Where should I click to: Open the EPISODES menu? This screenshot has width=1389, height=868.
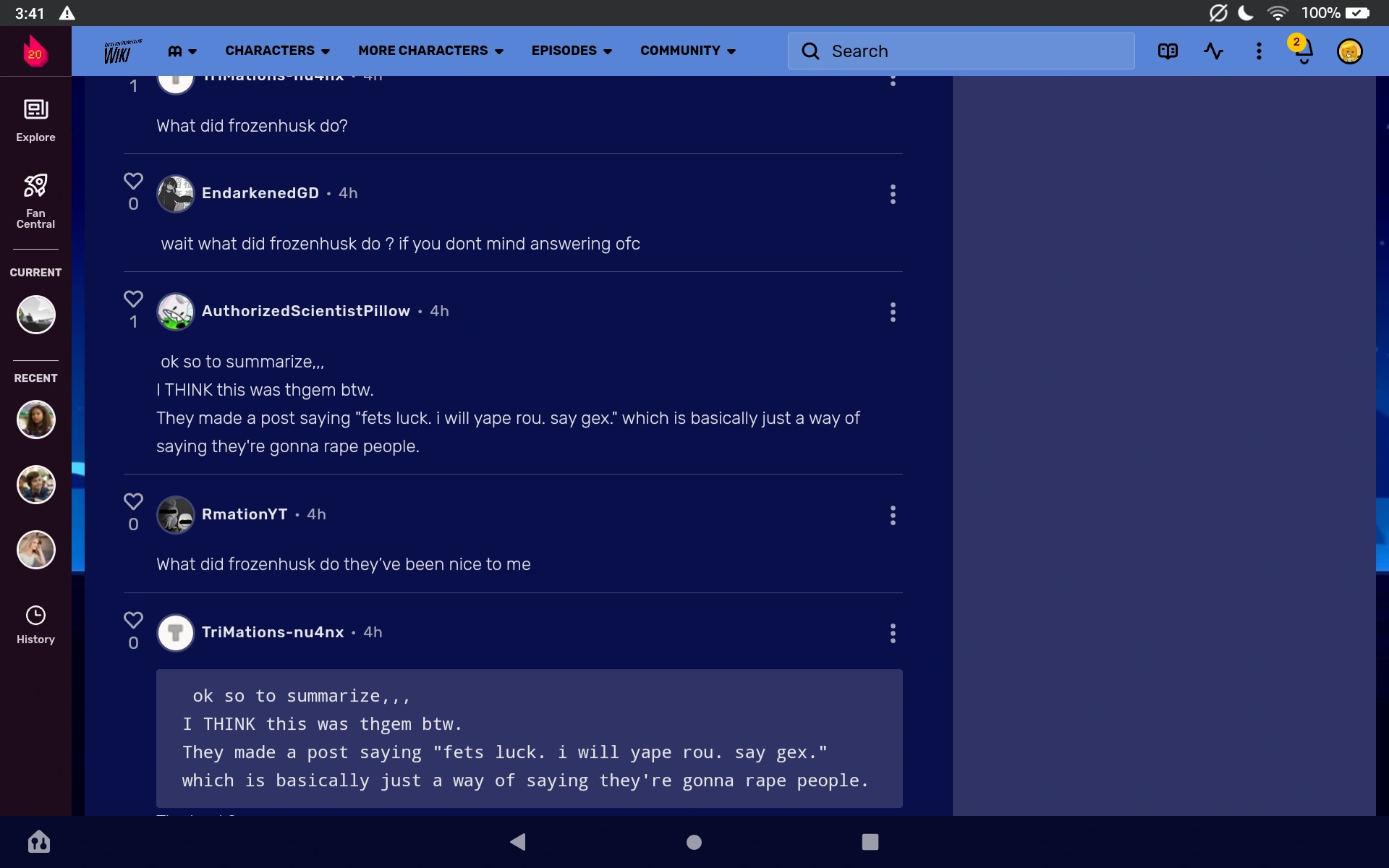pos(572,51)
